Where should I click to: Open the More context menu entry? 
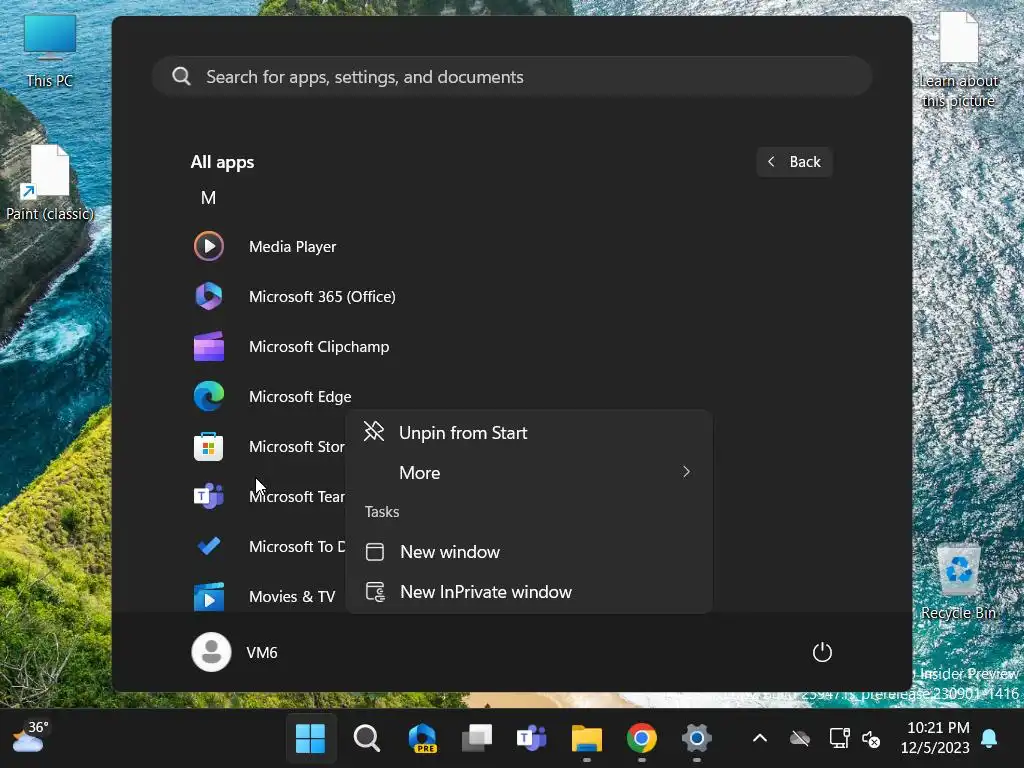pyautogui.click(x=529, y=472)
